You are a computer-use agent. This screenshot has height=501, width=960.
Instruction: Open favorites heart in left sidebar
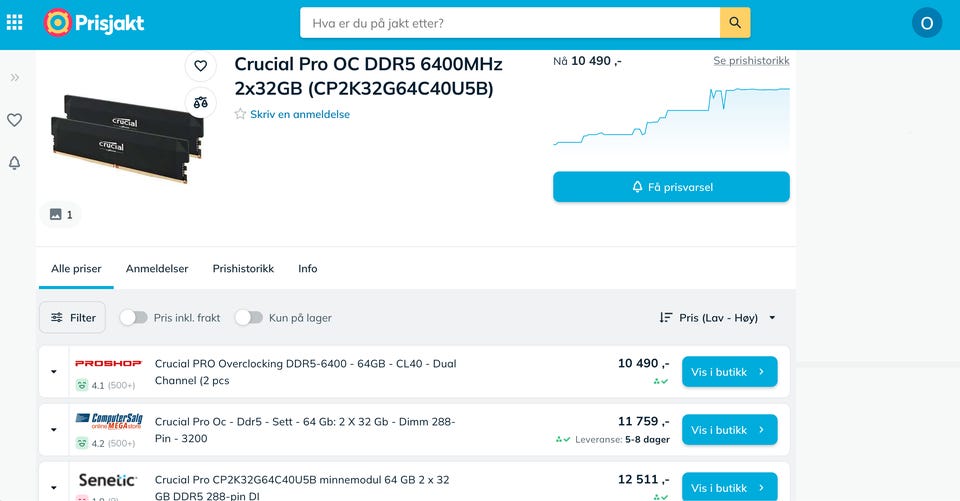[x=15, y=120]
